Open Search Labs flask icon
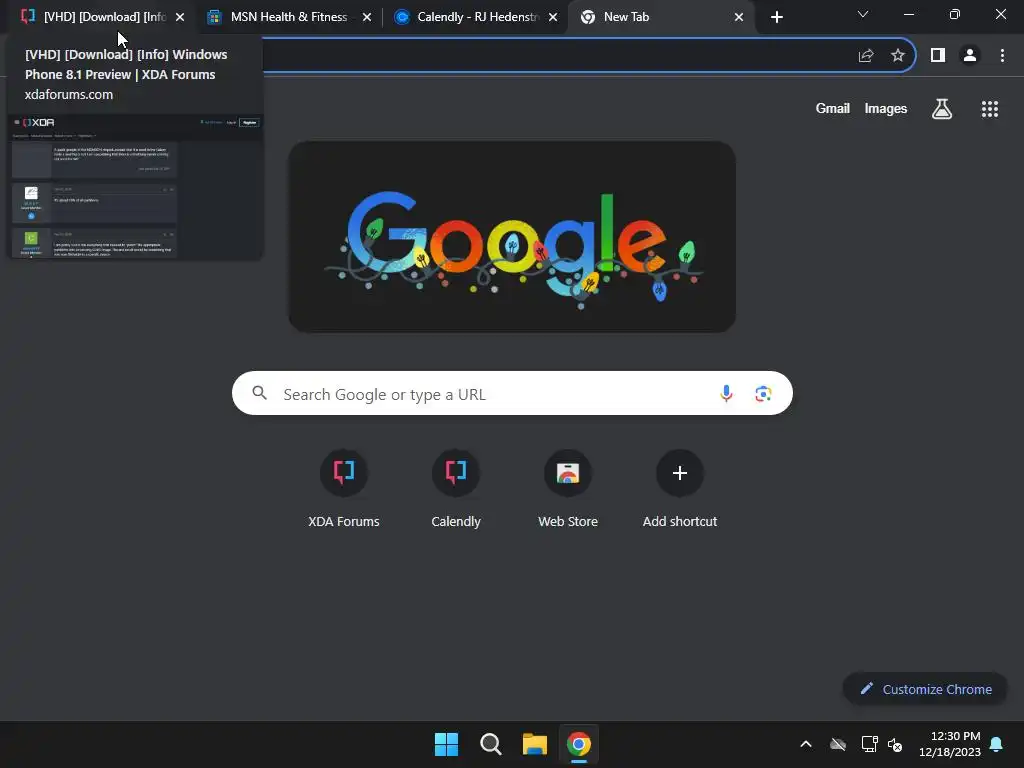 click(942, 109)
